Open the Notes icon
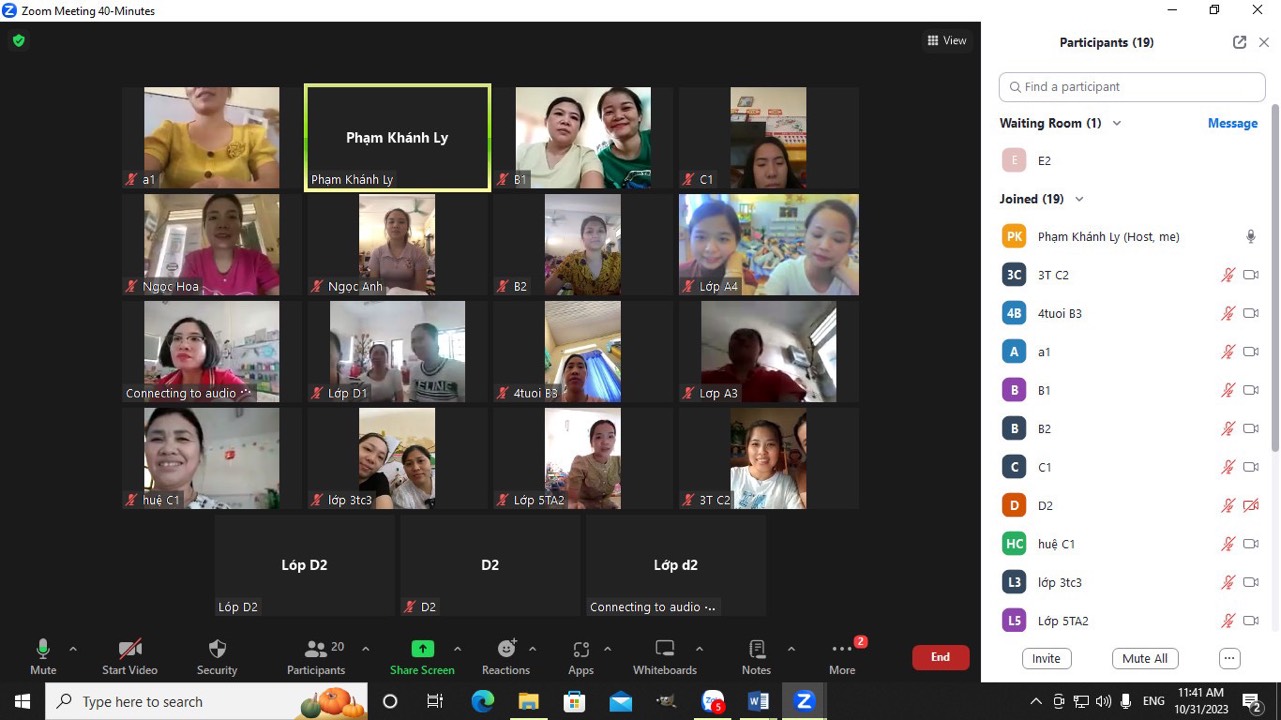The image size is (1281, 720). coord(756,649)
